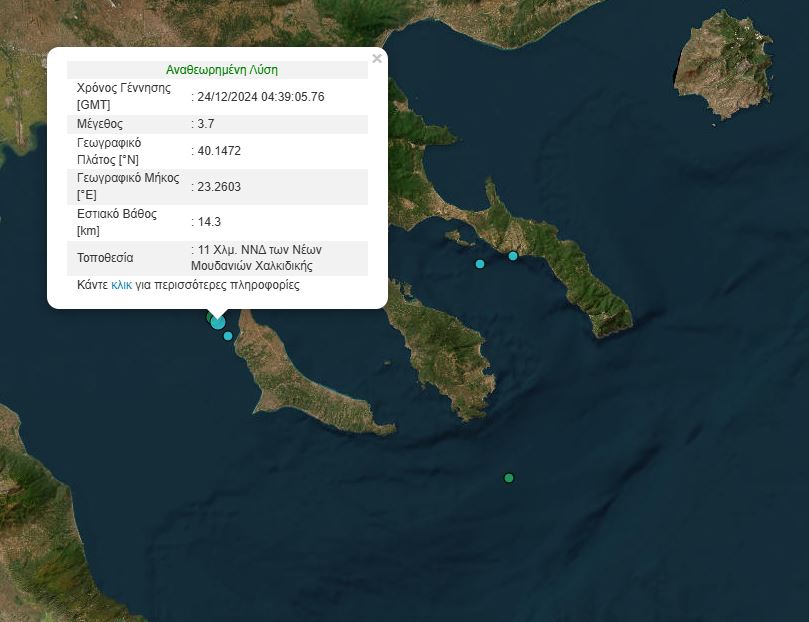Click the 'Μέγεθος' label in the popup
The width and height of the screenshot is (809, 622).
coord(100,124)
